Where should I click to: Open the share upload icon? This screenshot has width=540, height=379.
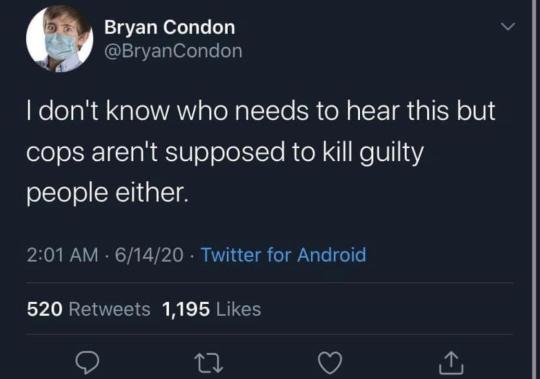pos(451,363)
